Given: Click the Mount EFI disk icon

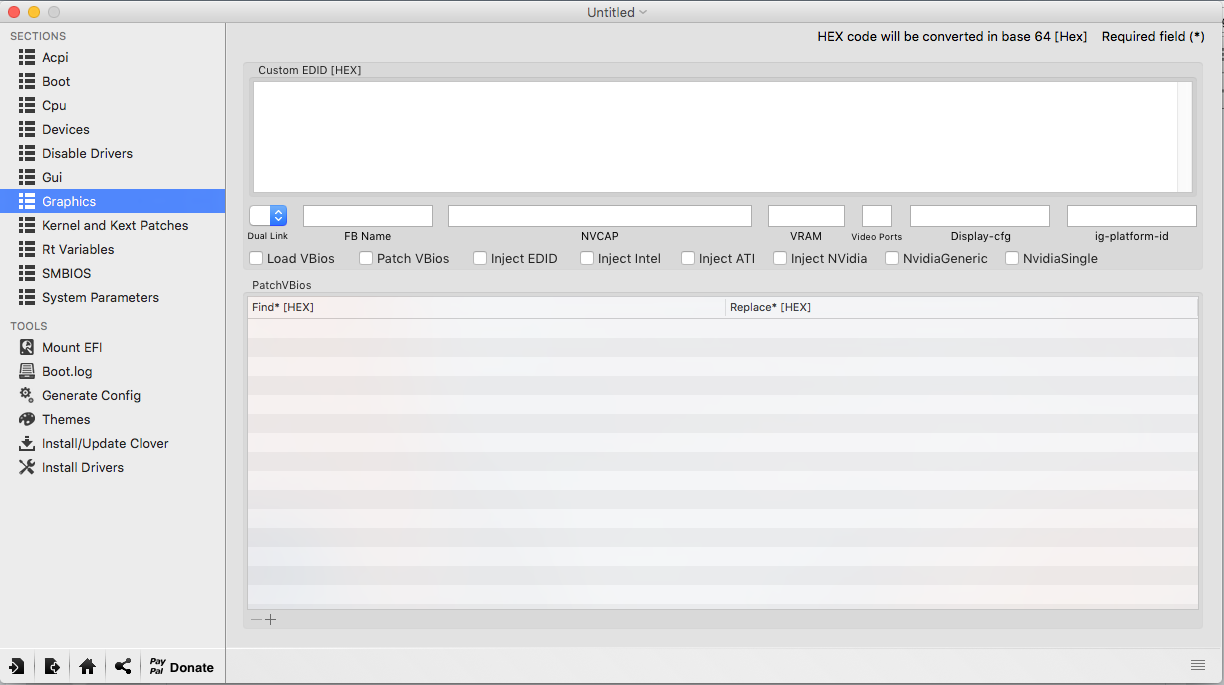Looking at the screenshot, I should point(27,347).
